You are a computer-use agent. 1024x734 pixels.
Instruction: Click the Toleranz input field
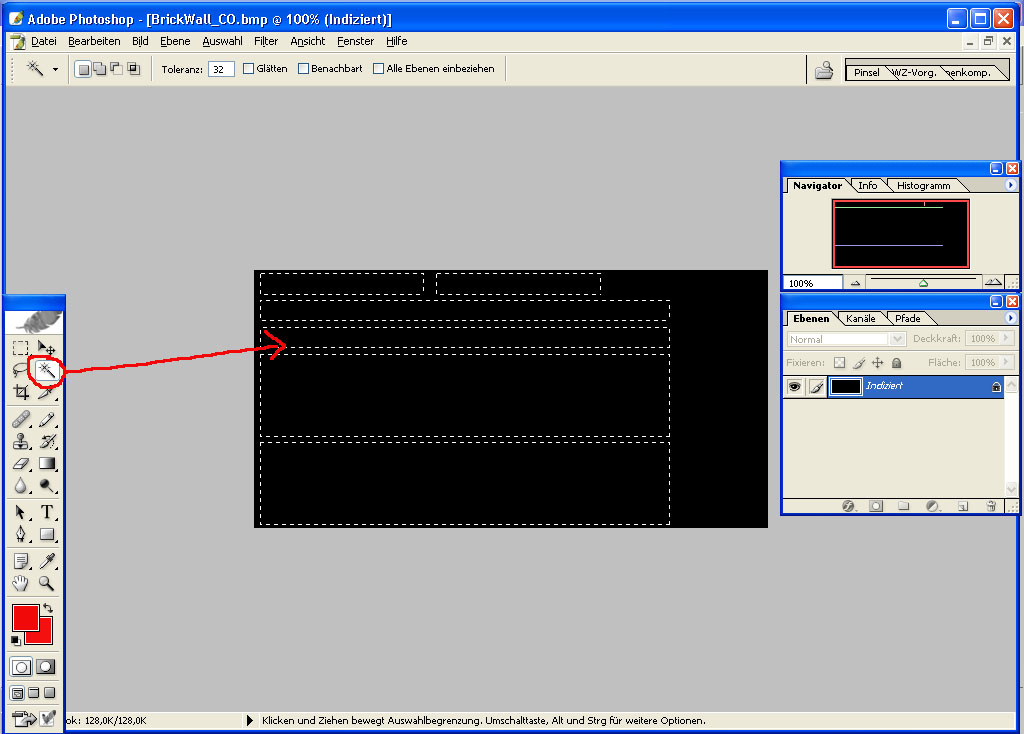tap(221, 69)
